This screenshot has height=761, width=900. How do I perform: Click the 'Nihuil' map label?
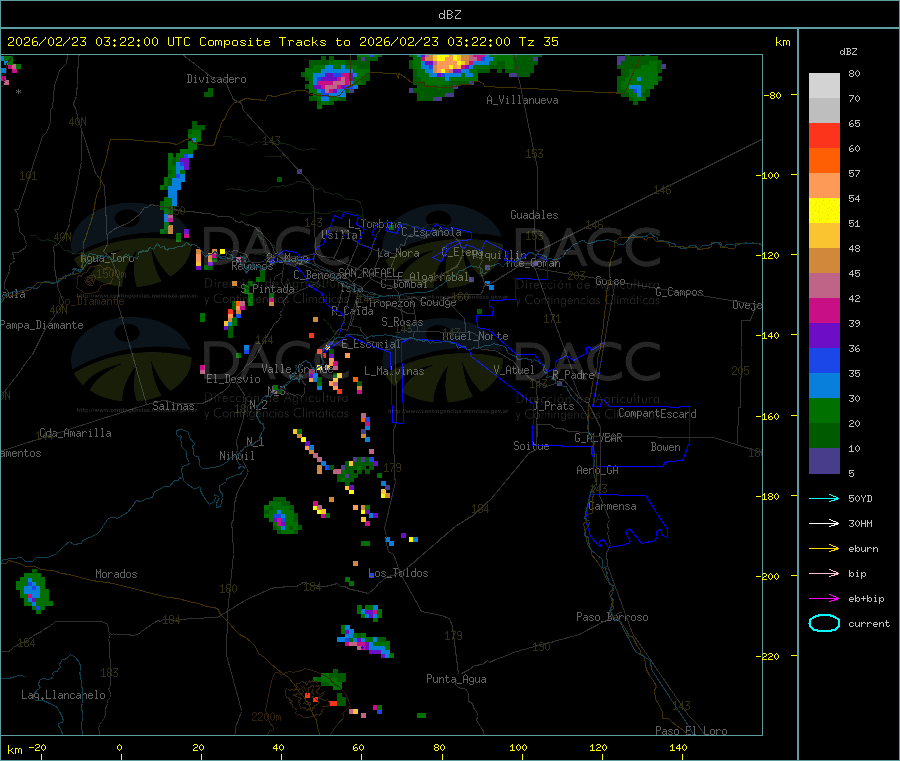236,456
